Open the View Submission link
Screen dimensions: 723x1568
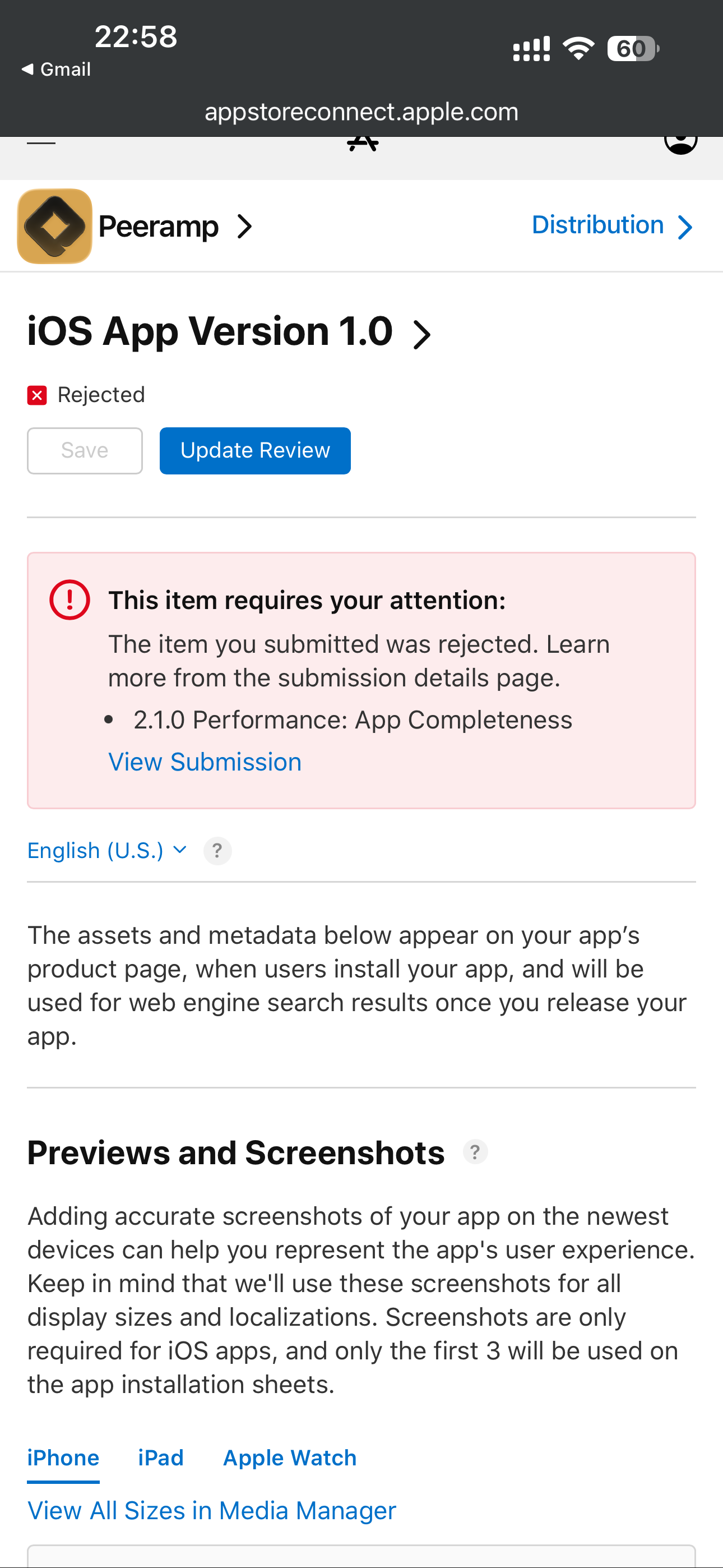pos(205,762)
